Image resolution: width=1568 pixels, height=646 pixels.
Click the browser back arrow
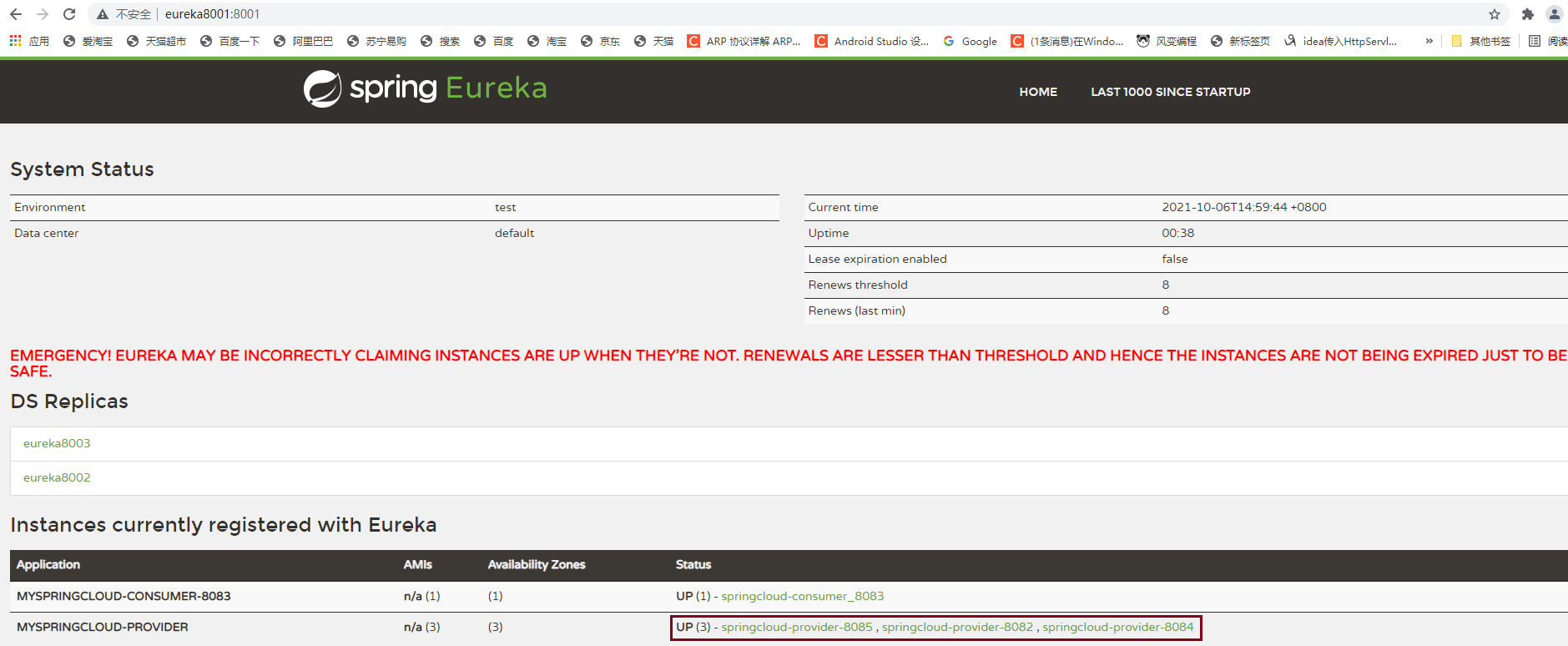point(16,14)
